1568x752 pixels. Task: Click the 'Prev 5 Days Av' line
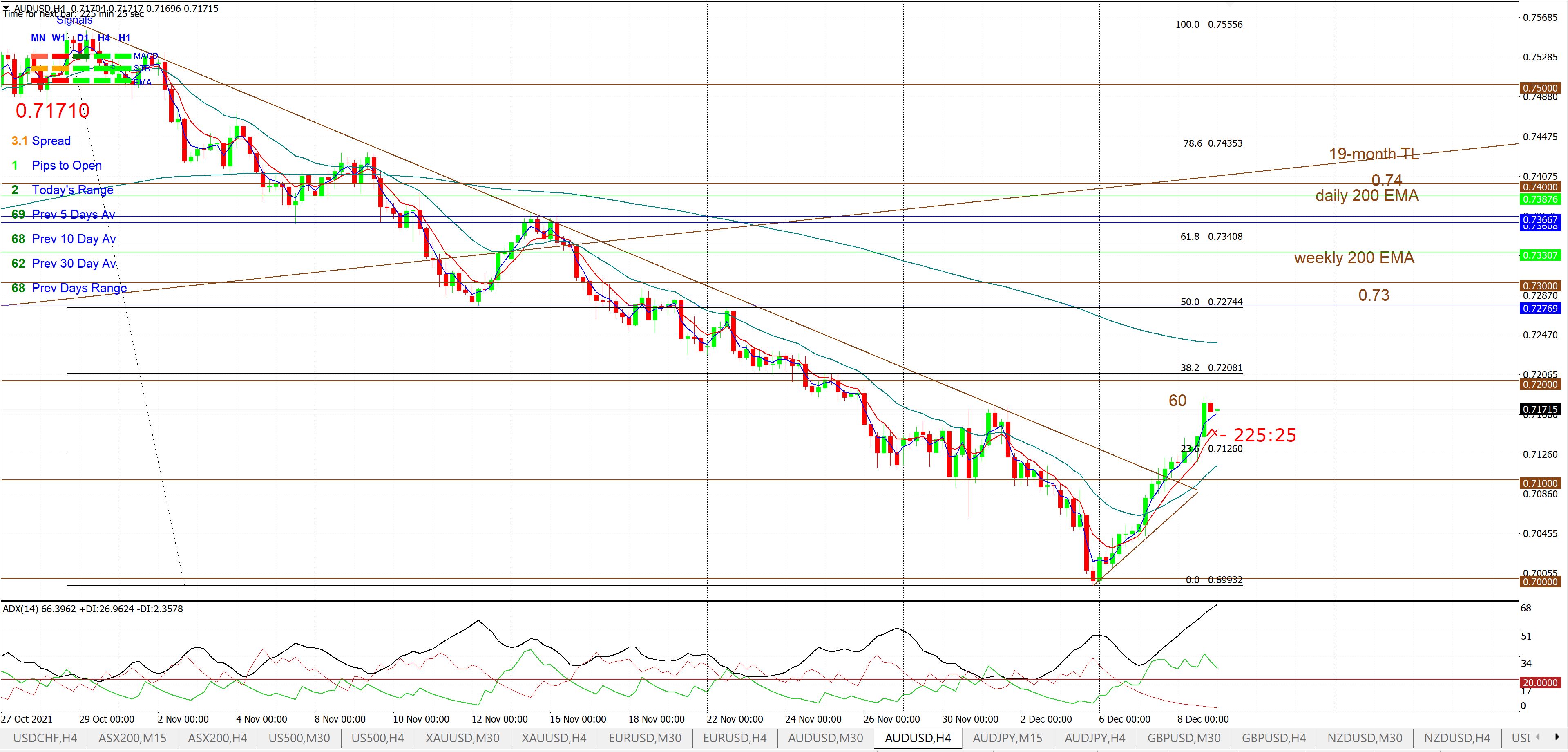(63, 214)
